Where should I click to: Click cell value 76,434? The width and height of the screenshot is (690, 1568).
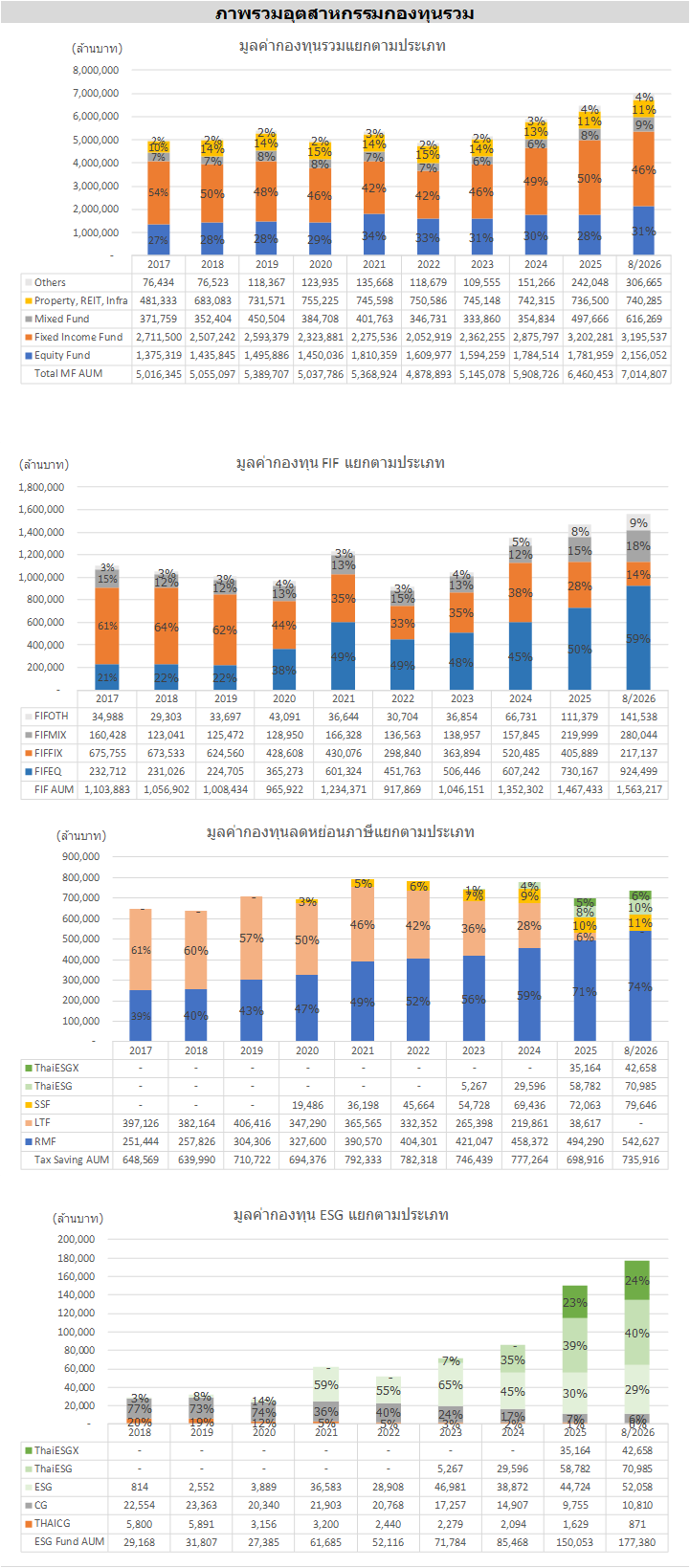159,283
